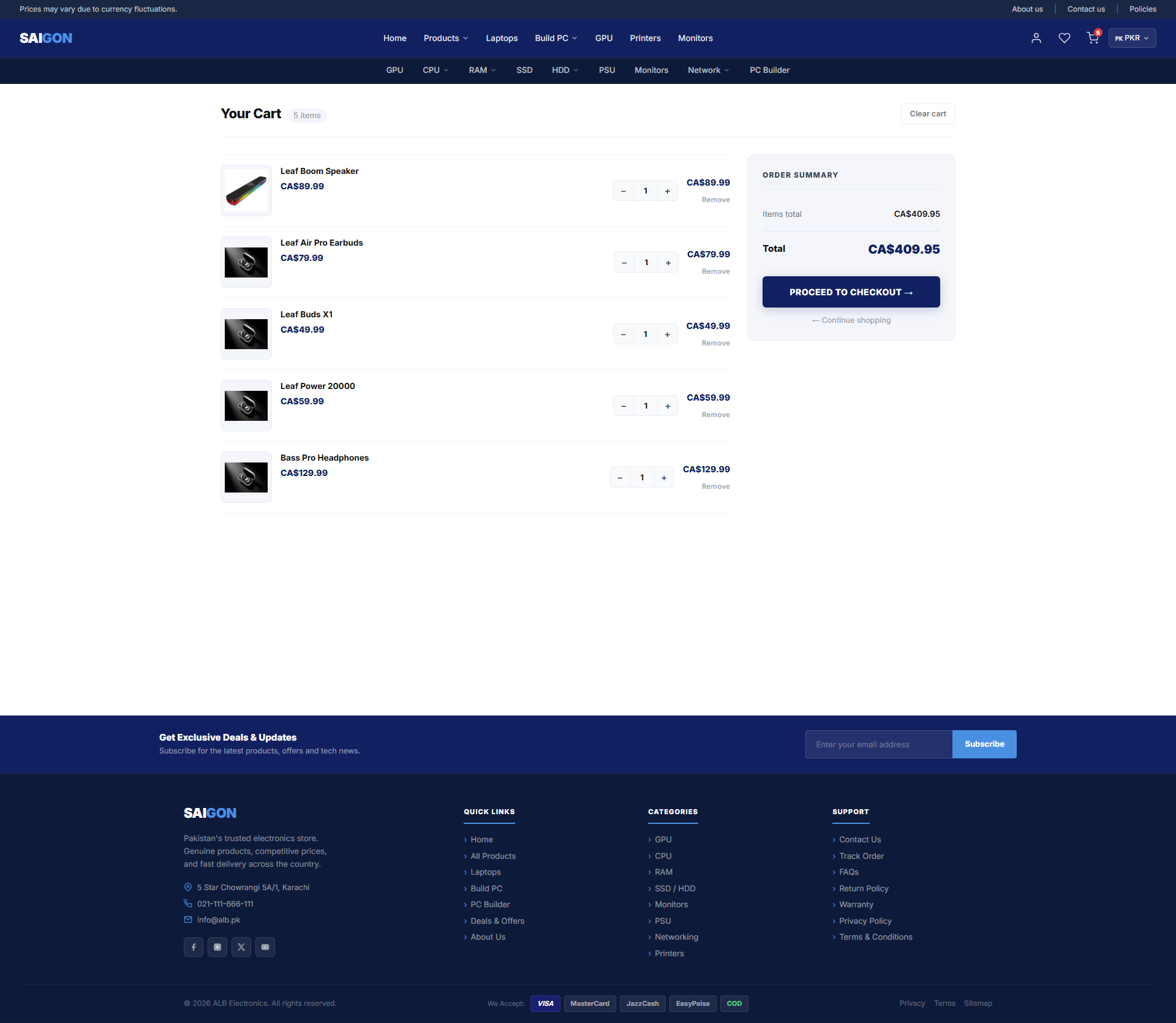Select the JazzCash payment badge
Image resolution: width=1176 pixels, height=1023 pixels.
643,1003
